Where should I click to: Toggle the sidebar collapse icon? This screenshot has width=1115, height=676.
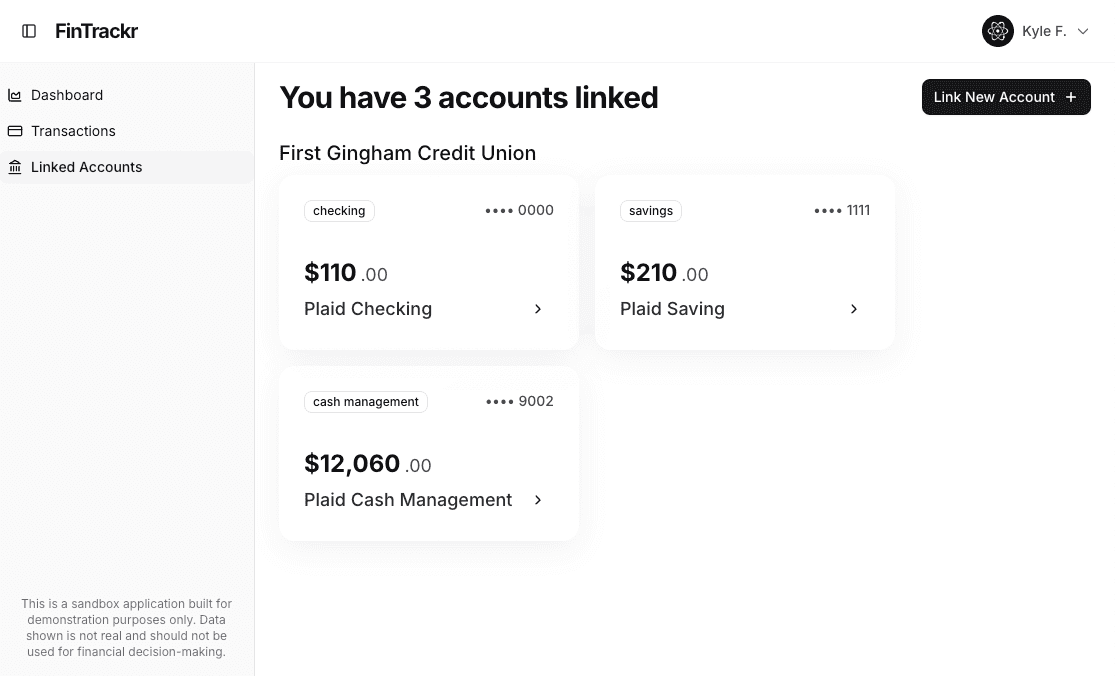click(29, 31)
